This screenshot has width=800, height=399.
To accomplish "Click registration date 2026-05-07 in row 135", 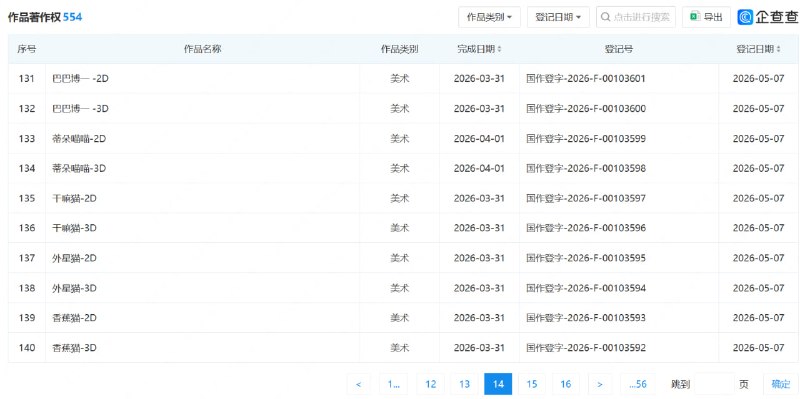I will click(x=759, y=198).
